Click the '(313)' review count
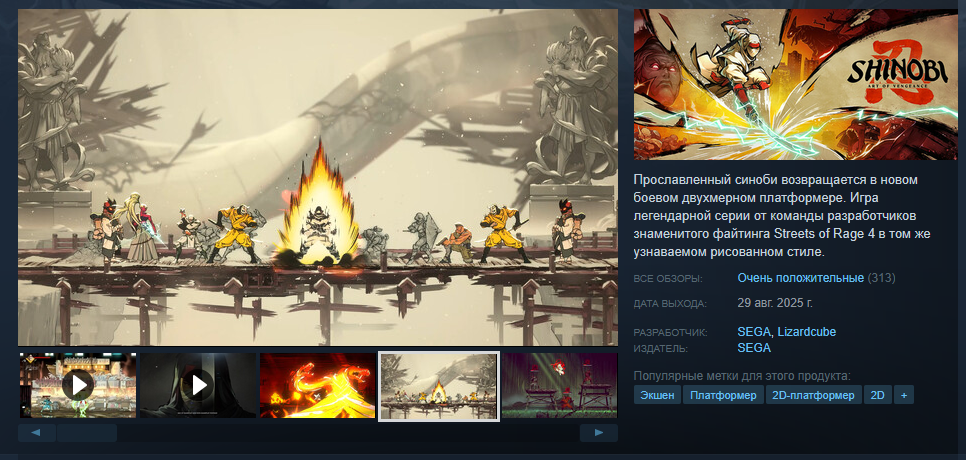The width and height of the screenshot is (966, 460). [882, 278]
